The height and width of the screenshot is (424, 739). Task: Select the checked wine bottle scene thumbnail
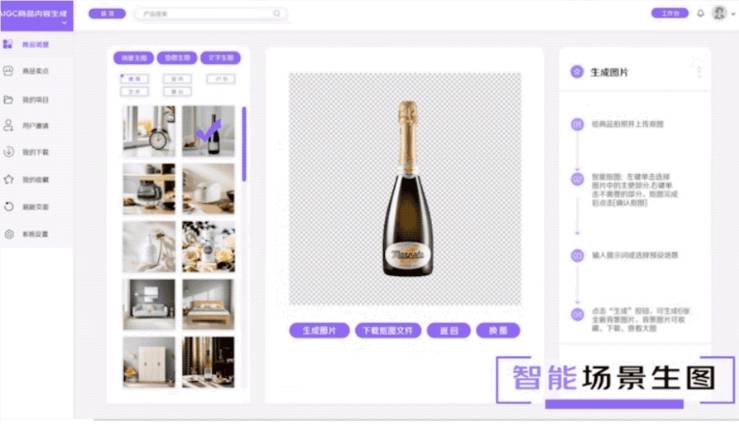(208, 131)
